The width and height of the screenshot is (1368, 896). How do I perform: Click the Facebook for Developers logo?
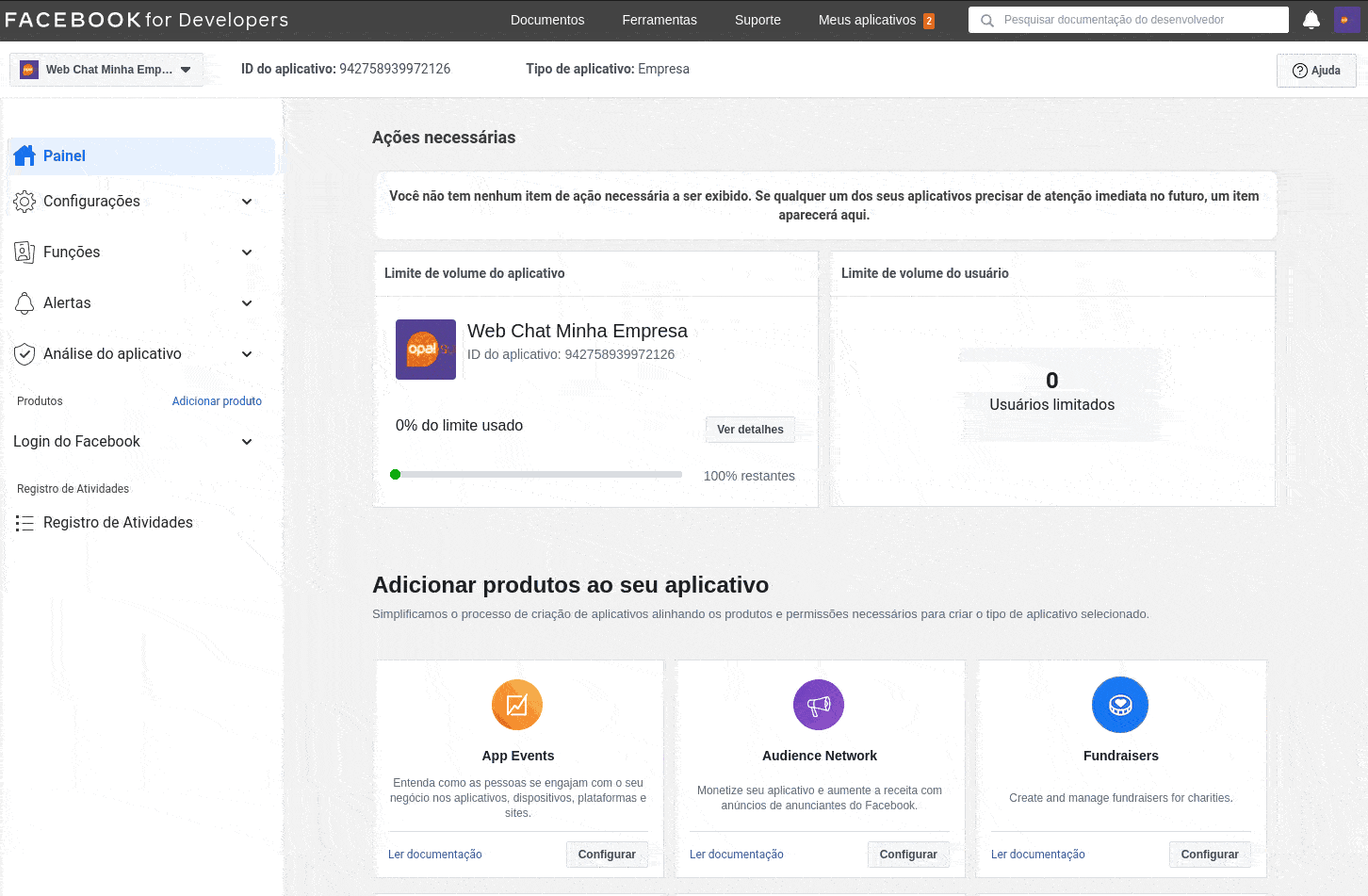coord(147,20)
